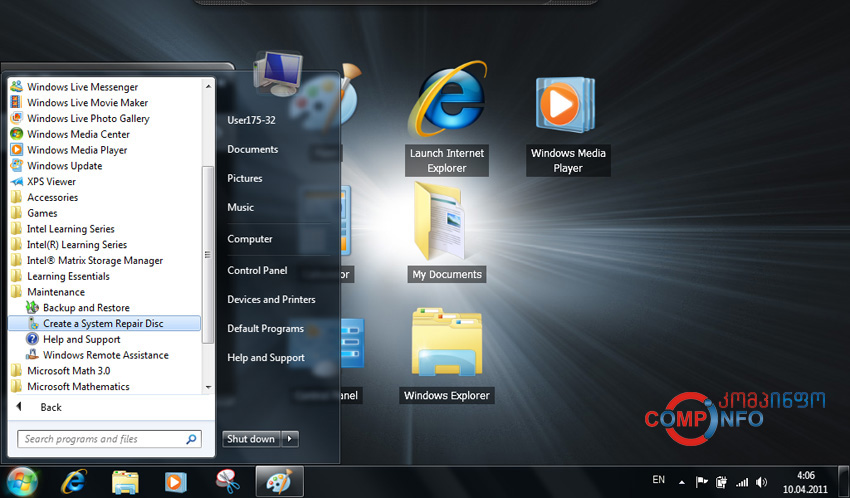Open Documents from the Start menu
Image resolution: width=850 pixels, height=498 pixels.
coord(253,149)
